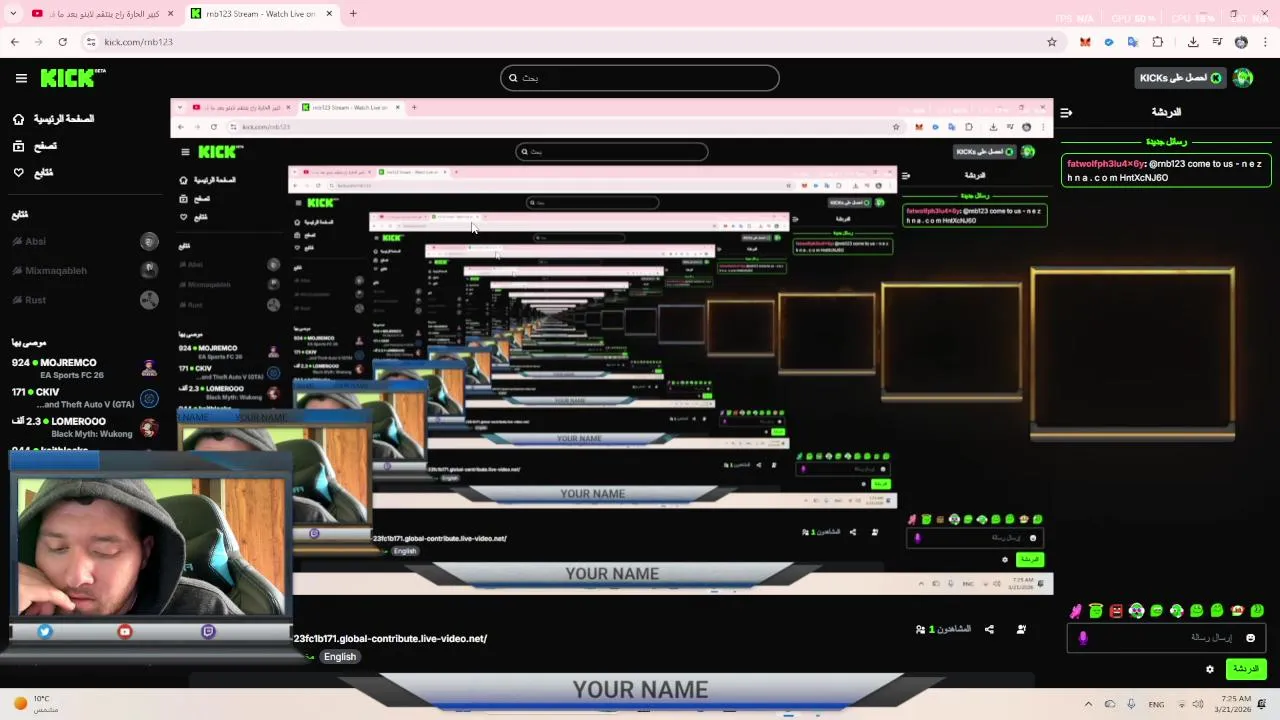1280x720 pixels.
Task: Open a new browser tab
Action: click(x=353, y=14)
